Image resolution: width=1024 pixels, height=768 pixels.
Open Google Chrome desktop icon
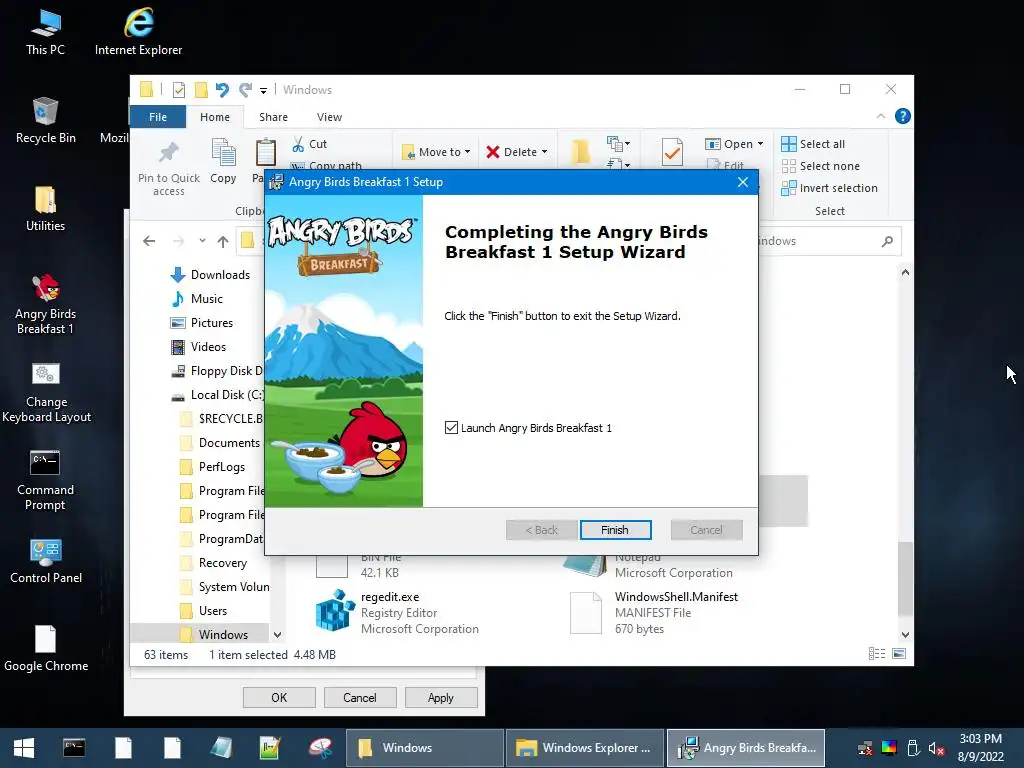[46, 649]
